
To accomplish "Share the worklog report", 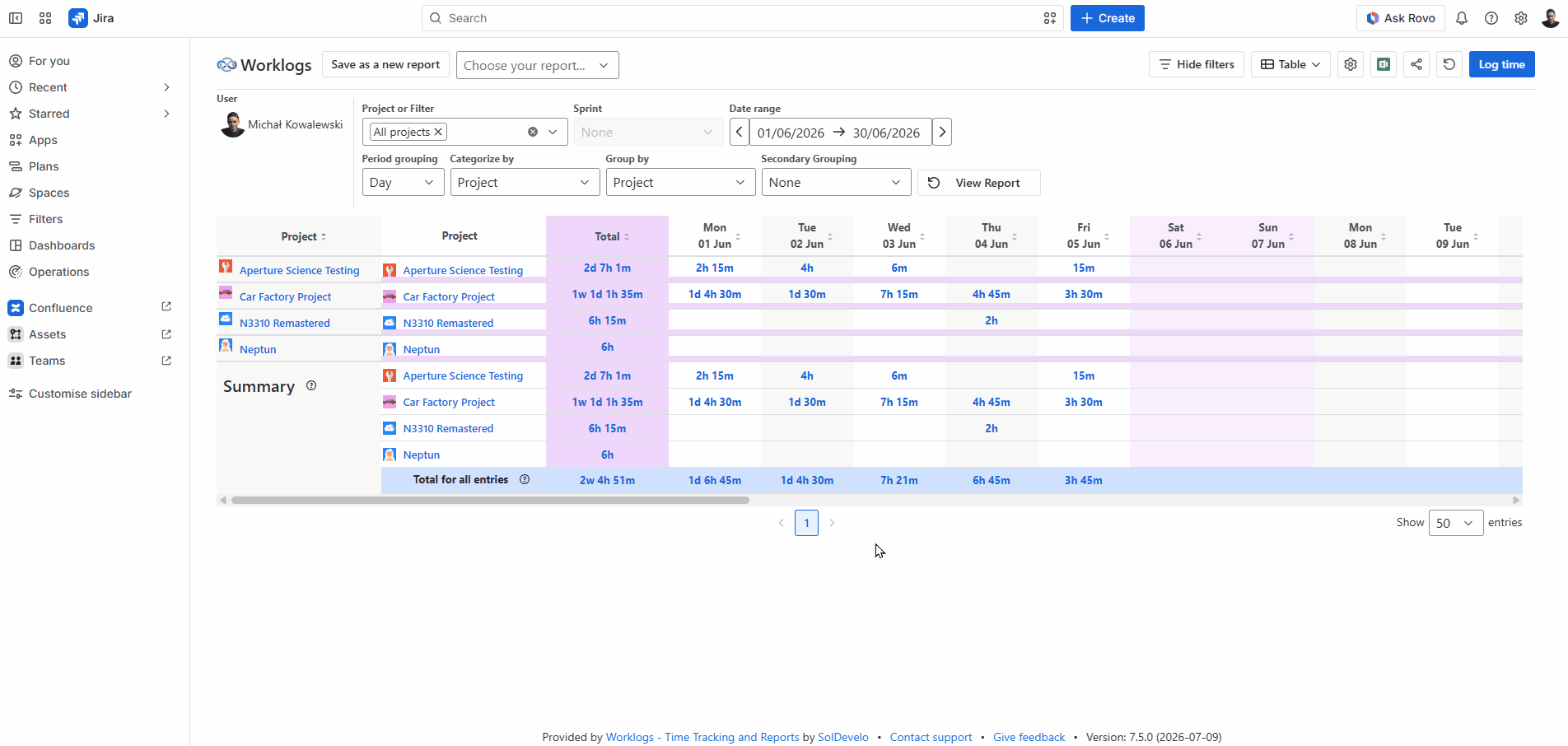I will [x=1416, y=64].
